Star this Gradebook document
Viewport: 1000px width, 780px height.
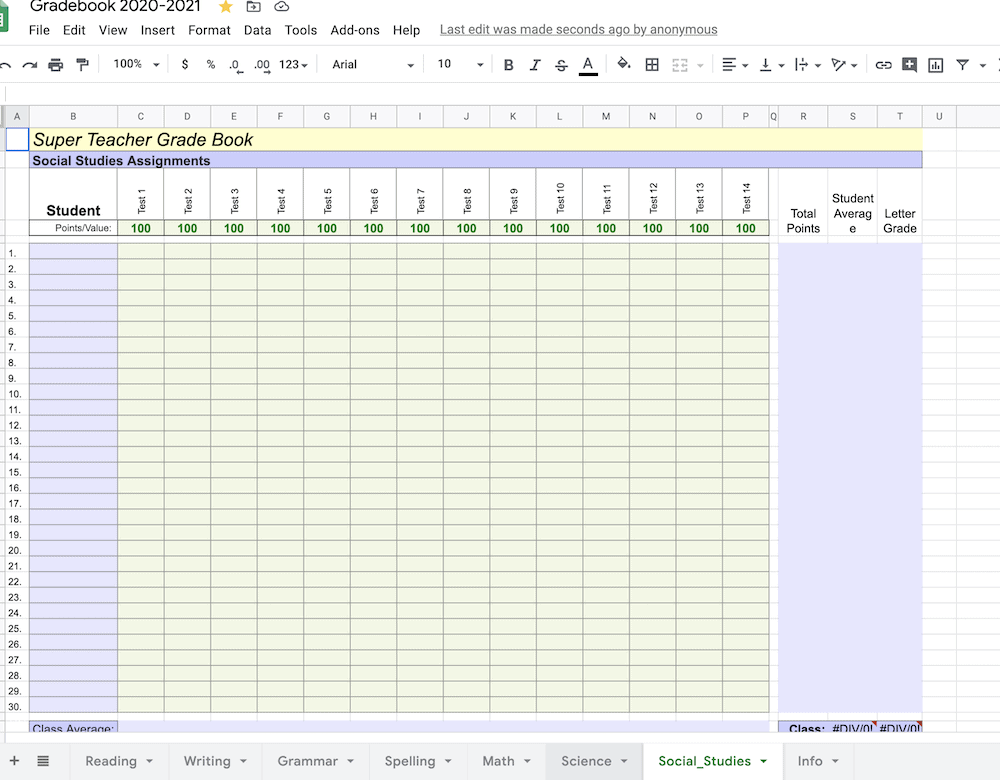pyautogui.click(x=226, y=7)
